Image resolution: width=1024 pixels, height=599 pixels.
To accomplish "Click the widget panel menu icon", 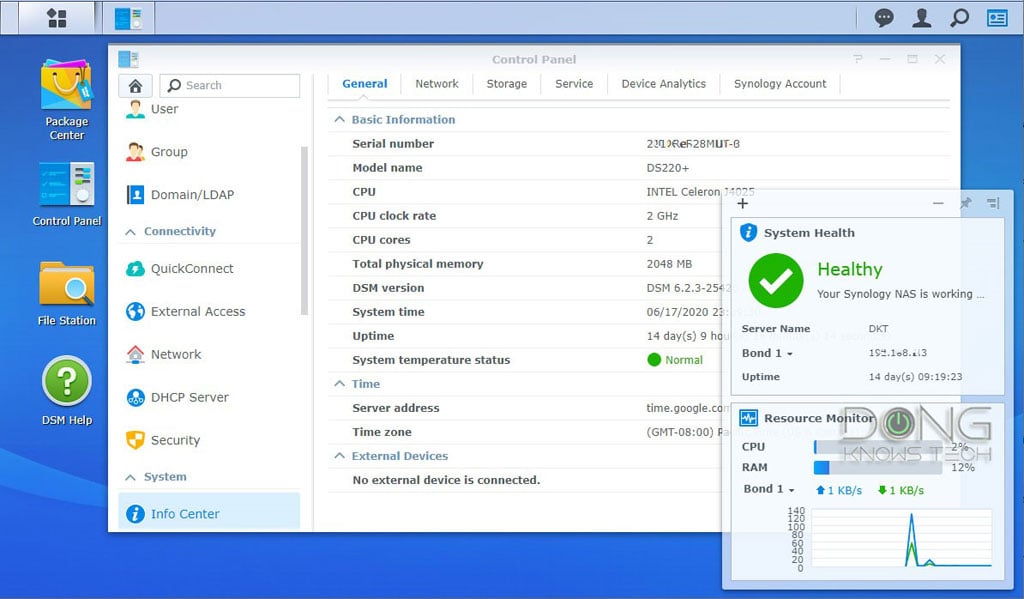I will (993, 203).
